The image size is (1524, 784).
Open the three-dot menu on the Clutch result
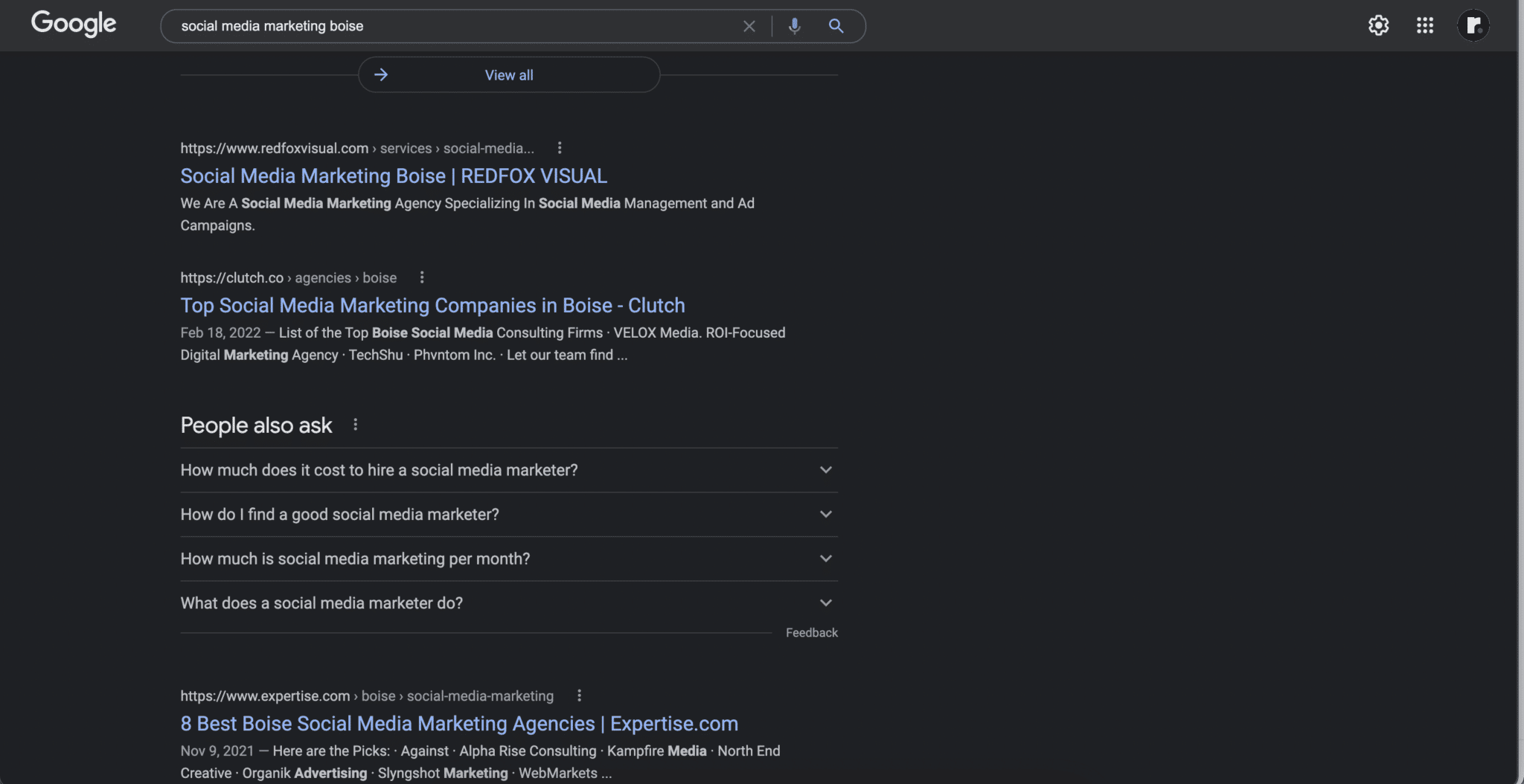(421, 277)
